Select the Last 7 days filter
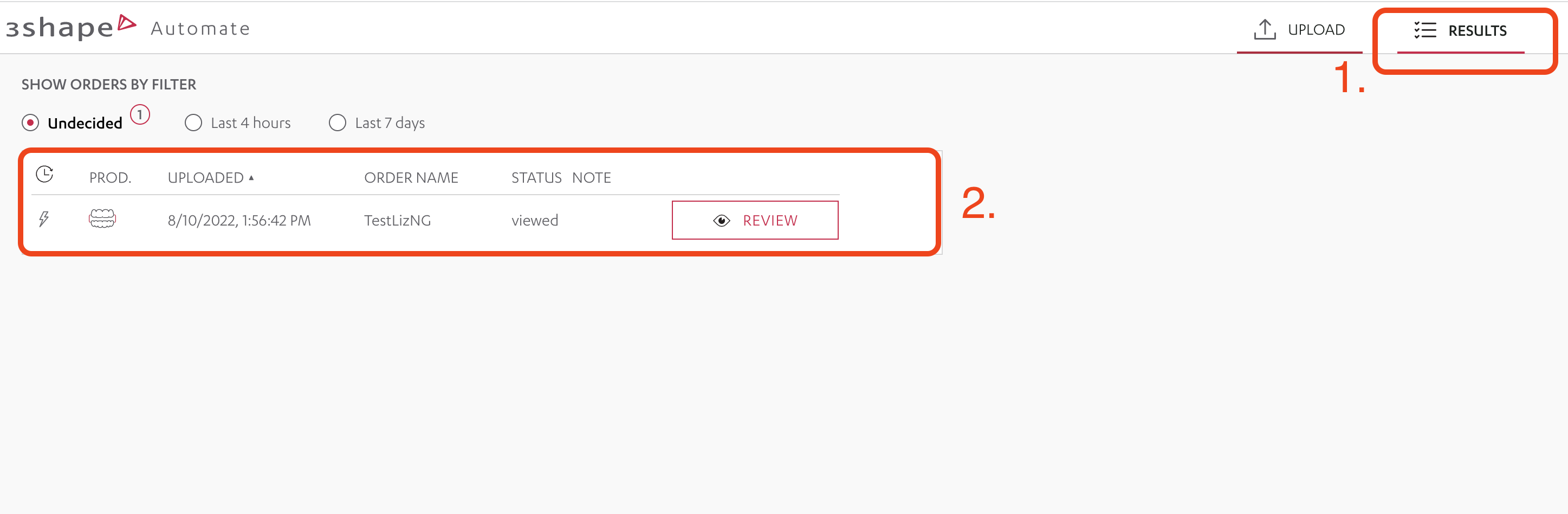This screenshot has height=514, width=1568. [x=377, y=123]
